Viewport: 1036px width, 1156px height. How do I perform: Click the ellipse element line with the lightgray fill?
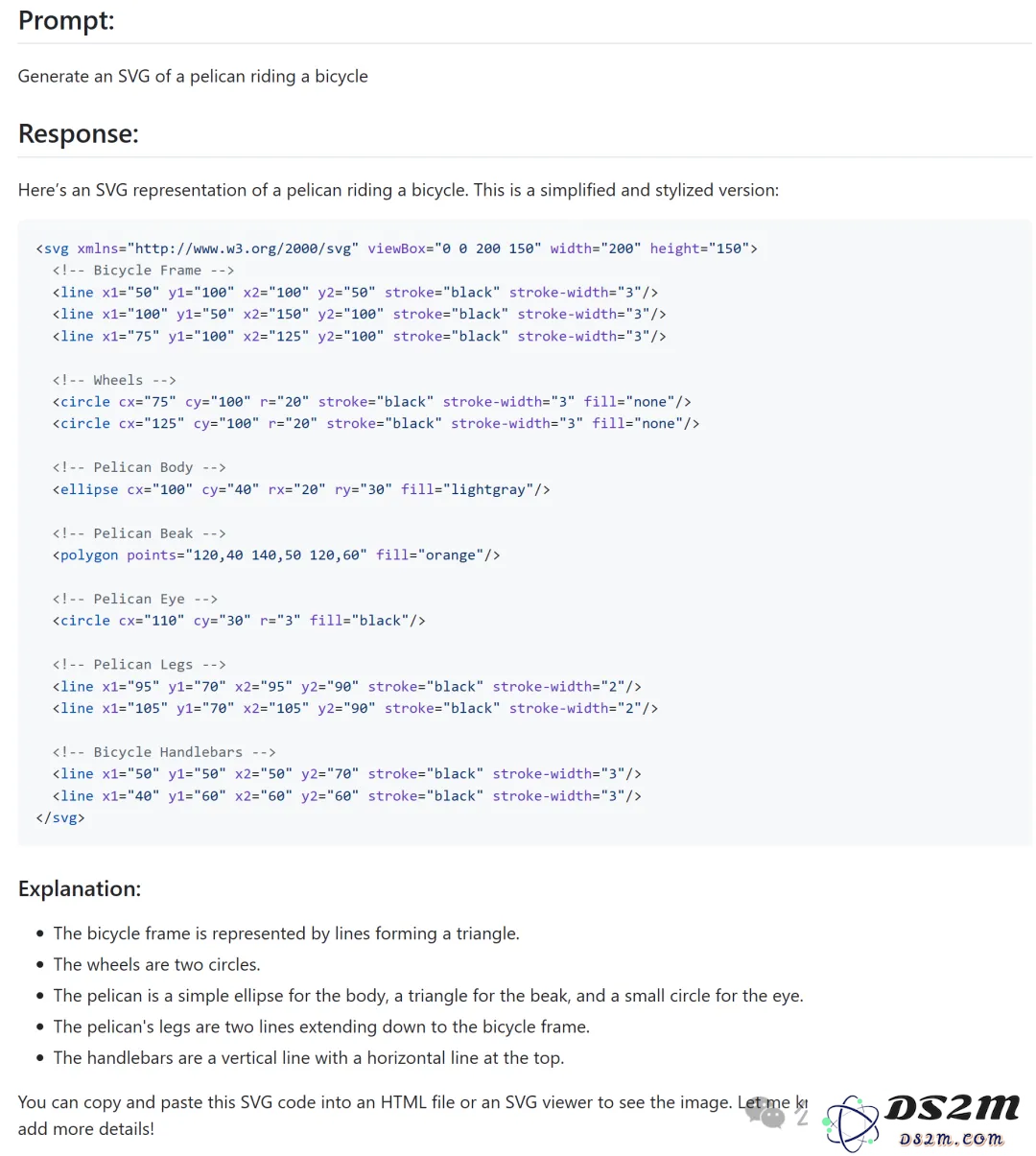tap(301, 489)
